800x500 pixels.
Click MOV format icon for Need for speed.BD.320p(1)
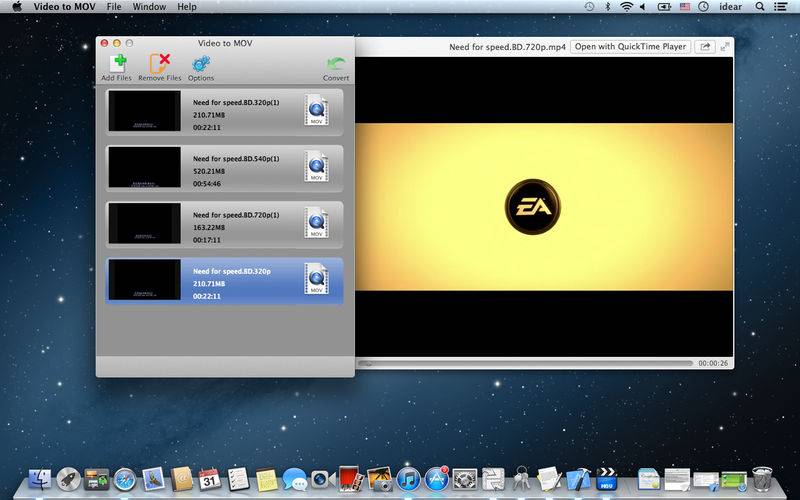(316, 110)
